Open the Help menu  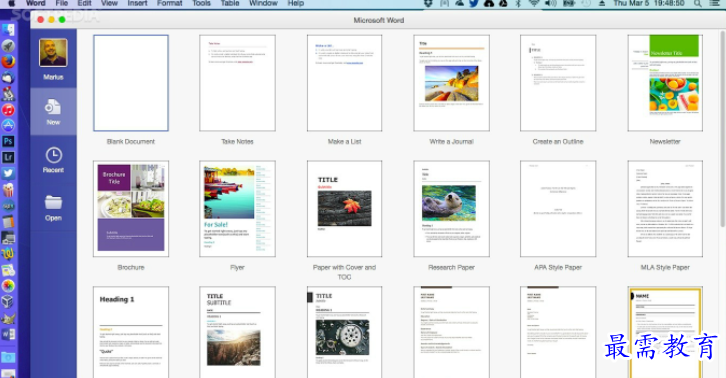(296, 3)
